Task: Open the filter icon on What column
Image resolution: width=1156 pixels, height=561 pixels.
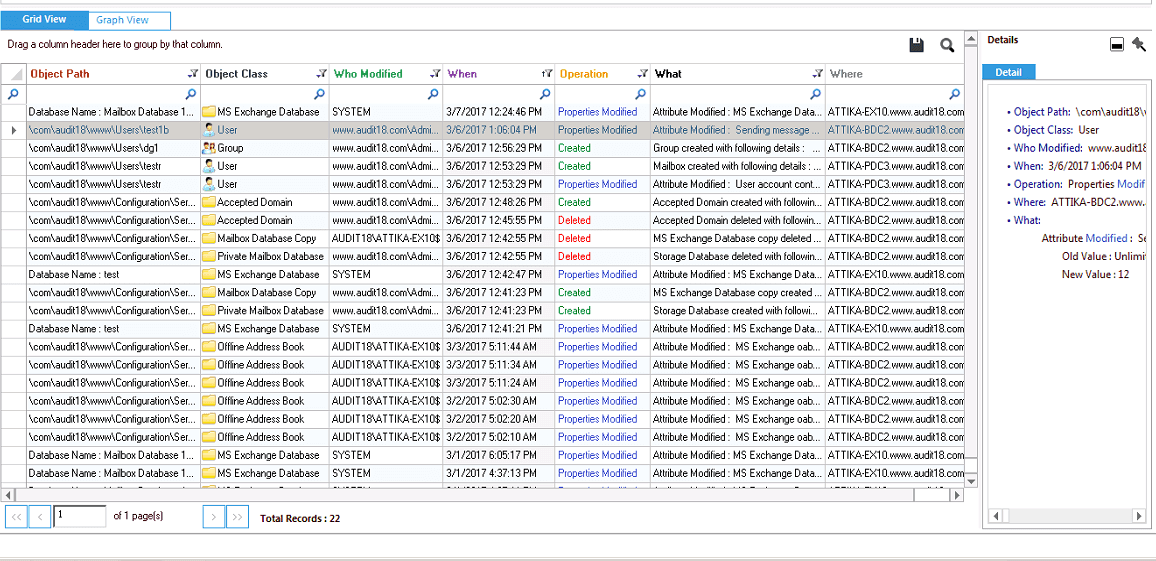Action: 818,74
